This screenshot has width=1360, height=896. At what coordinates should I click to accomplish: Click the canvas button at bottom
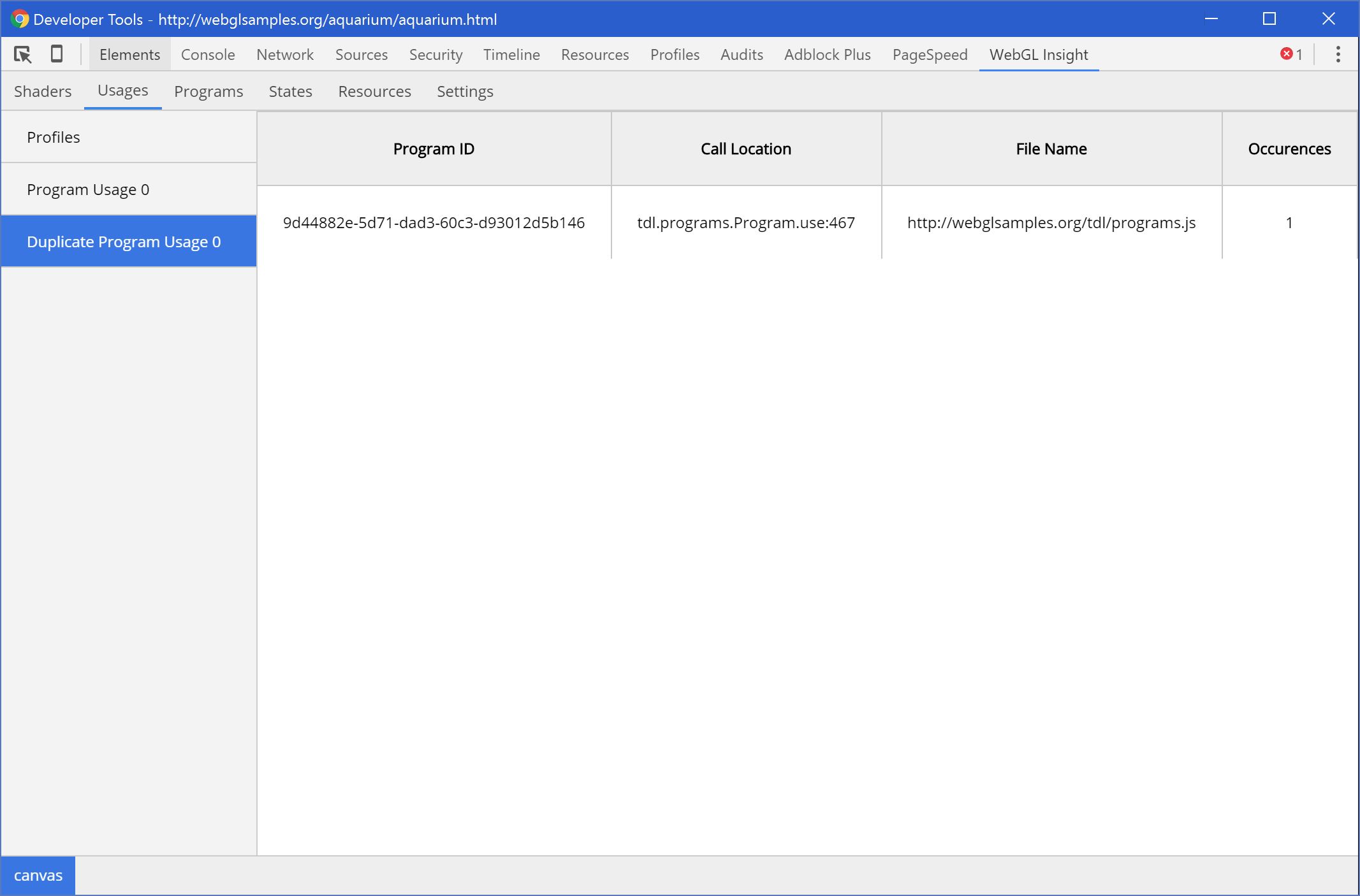(x=38, y=875)
